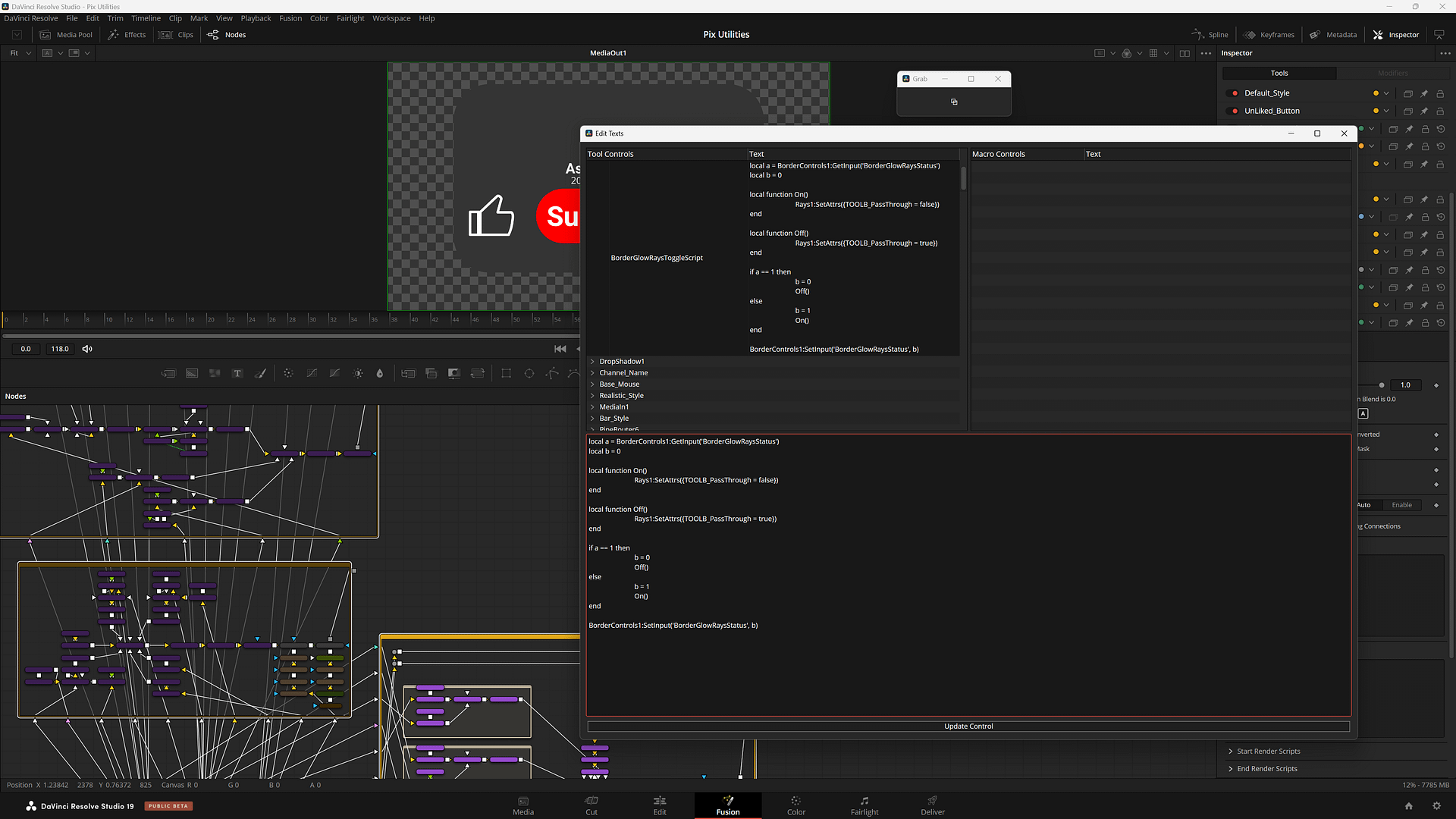Click the Brightness Contrast tool icon

pos(358,373)
